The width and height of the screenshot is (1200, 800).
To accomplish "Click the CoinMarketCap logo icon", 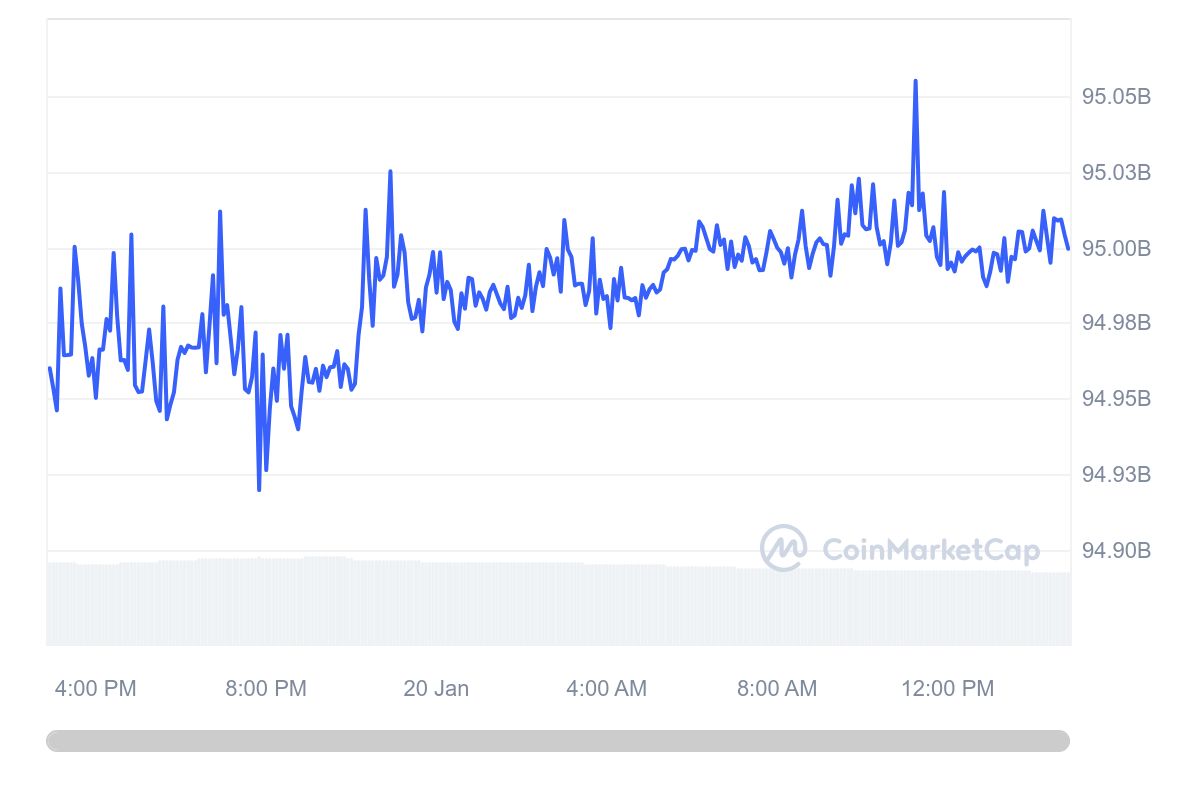I will [783, 548].
